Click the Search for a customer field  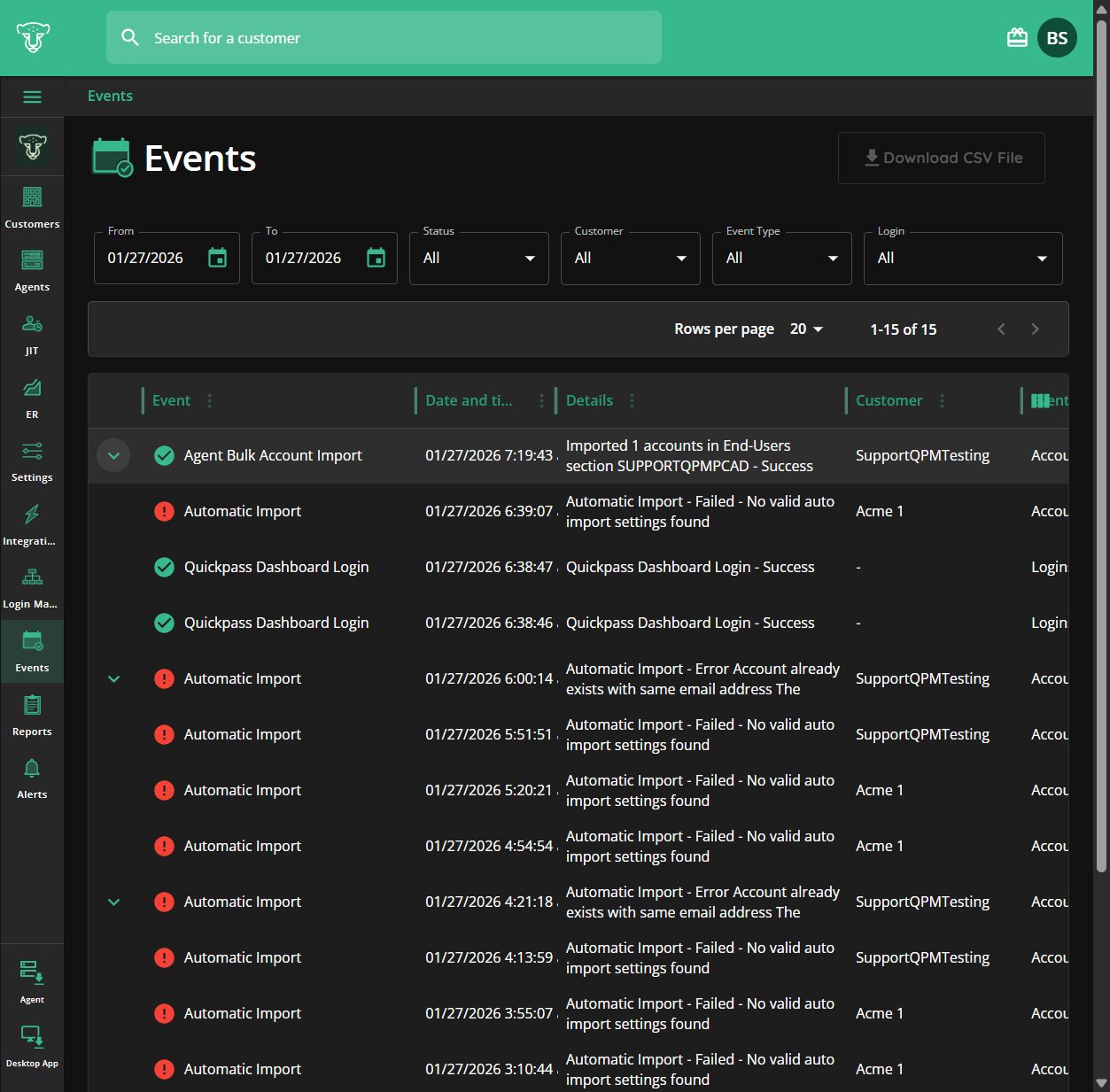384,37
